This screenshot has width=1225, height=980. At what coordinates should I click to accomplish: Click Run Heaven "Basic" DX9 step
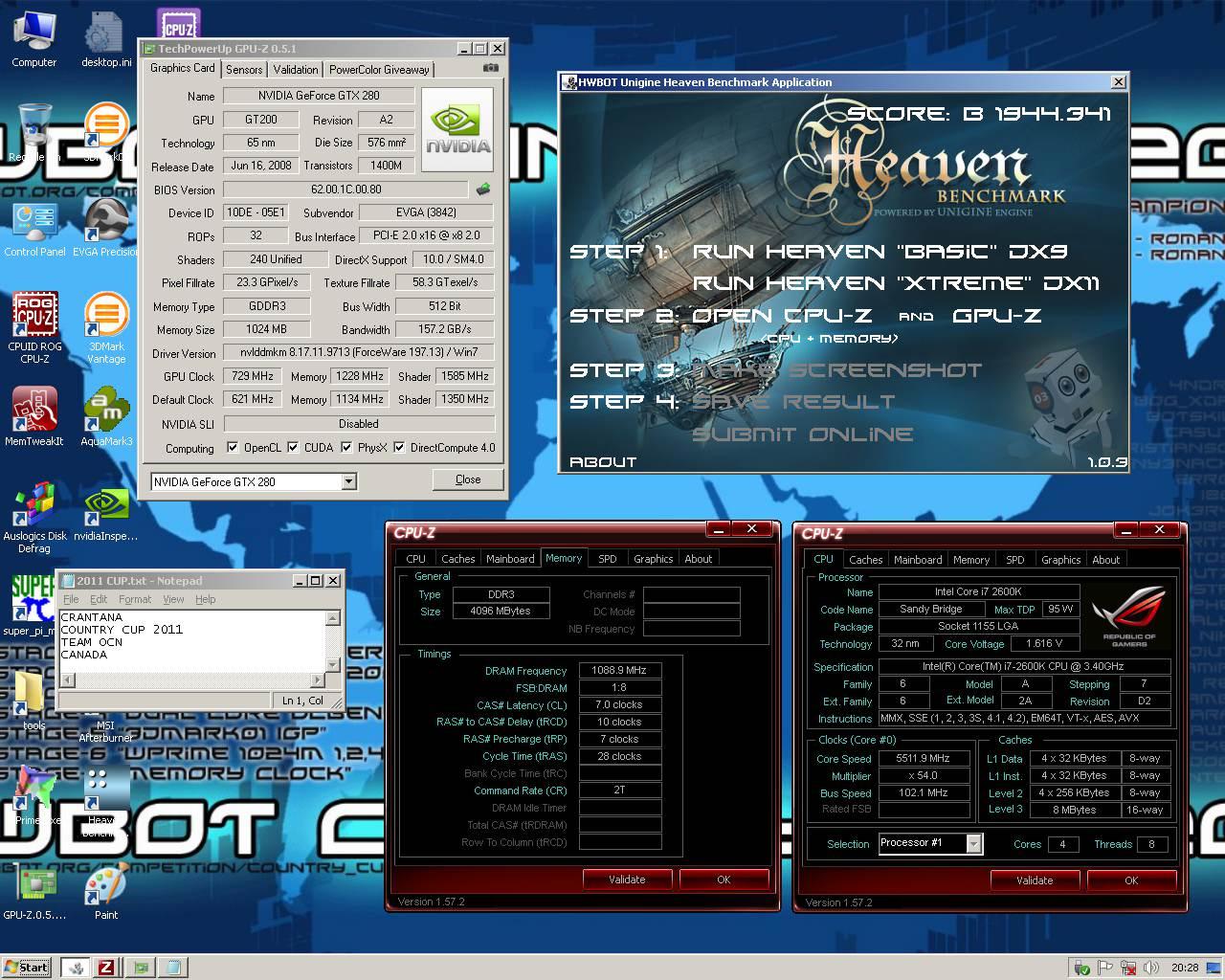[x=880, y=252]
